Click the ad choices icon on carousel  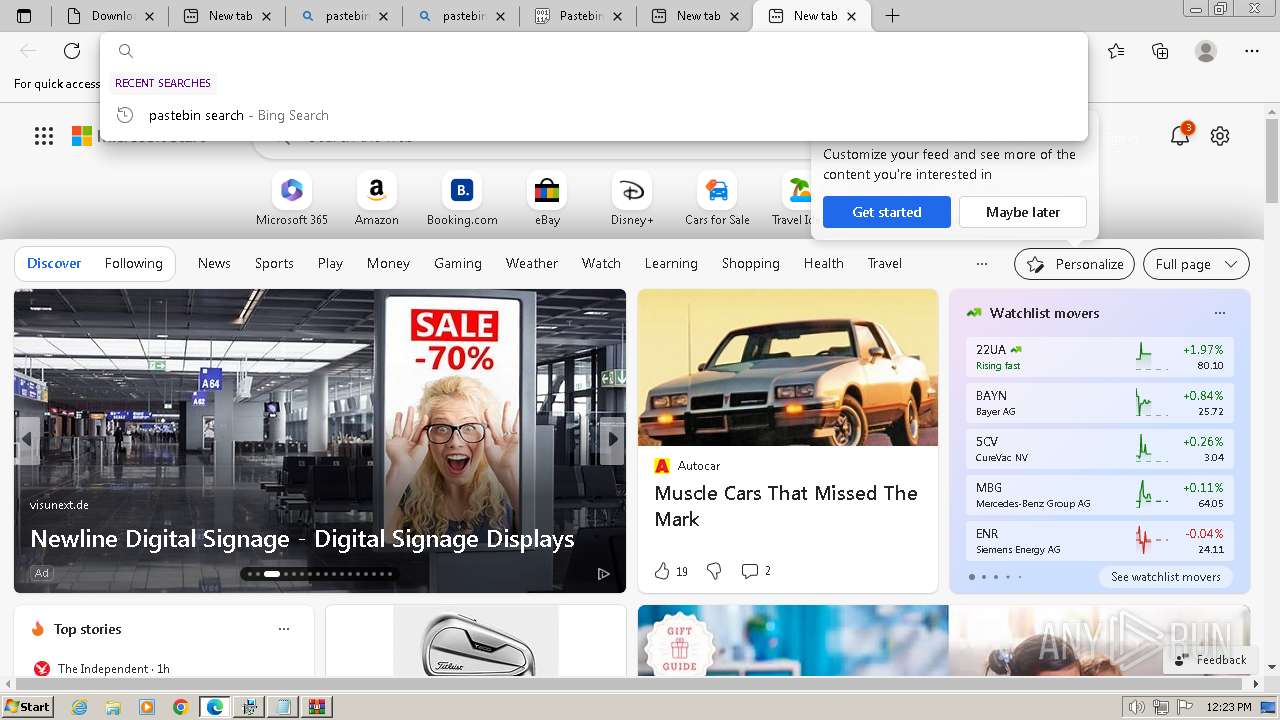click(603, 573)
